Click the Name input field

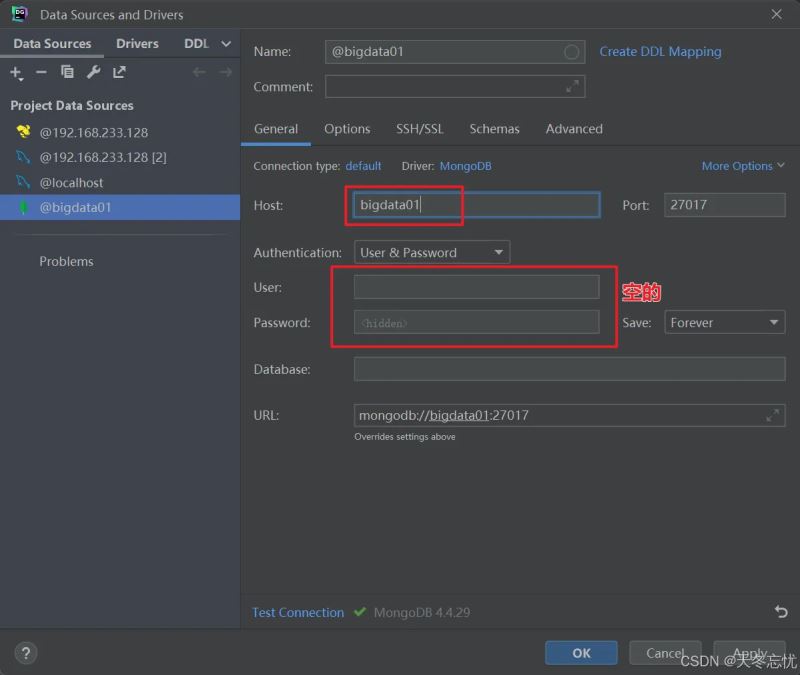[455, 52]
